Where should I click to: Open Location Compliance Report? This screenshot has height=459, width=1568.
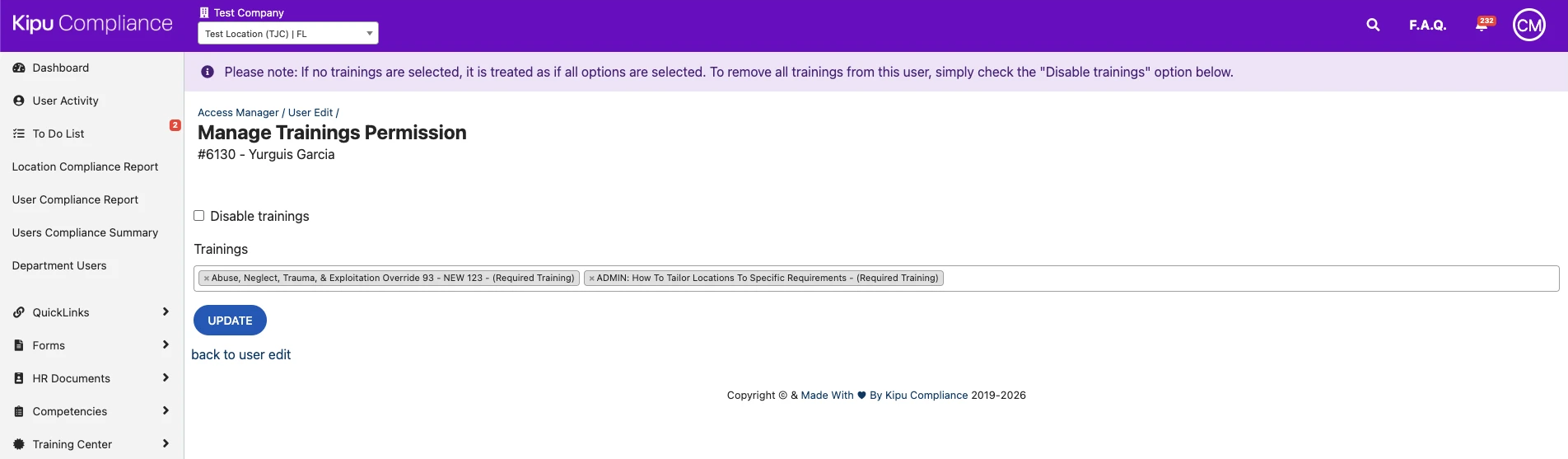(x=85, y=166)
